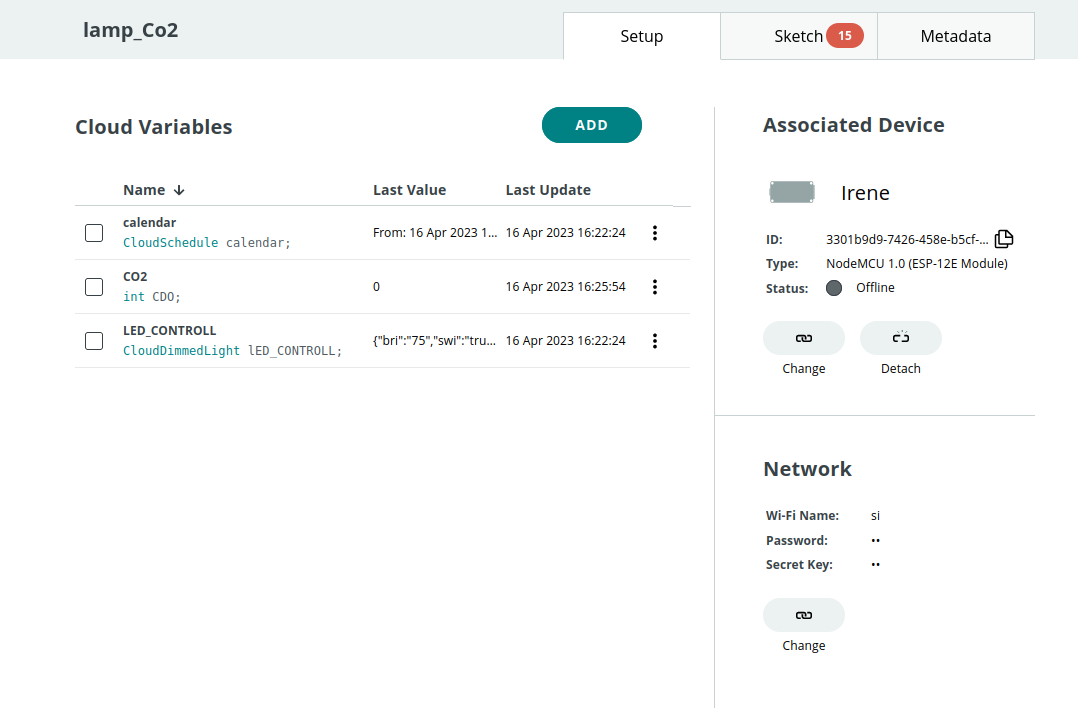Open the CO2 row options menu
This screenshot has height=708, width=1078.
tap(655, 287)
